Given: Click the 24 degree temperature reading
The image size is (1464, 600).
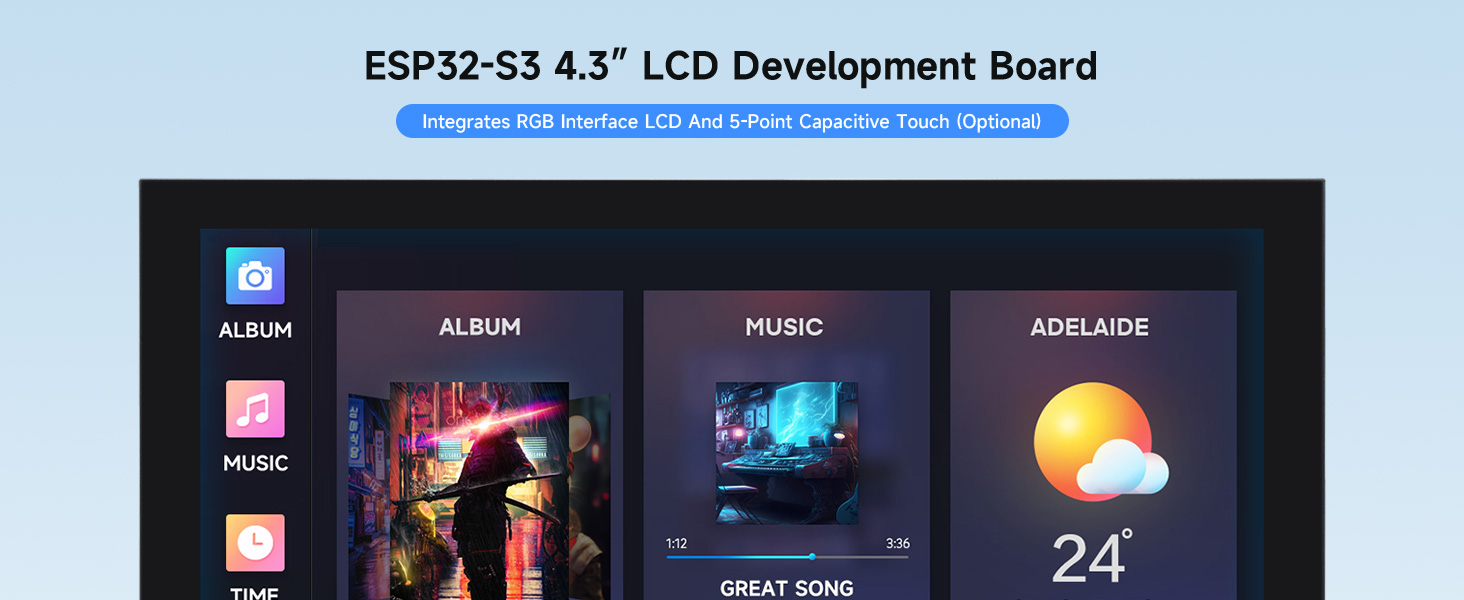Looking at the screenshot, I should (1092, 557).
